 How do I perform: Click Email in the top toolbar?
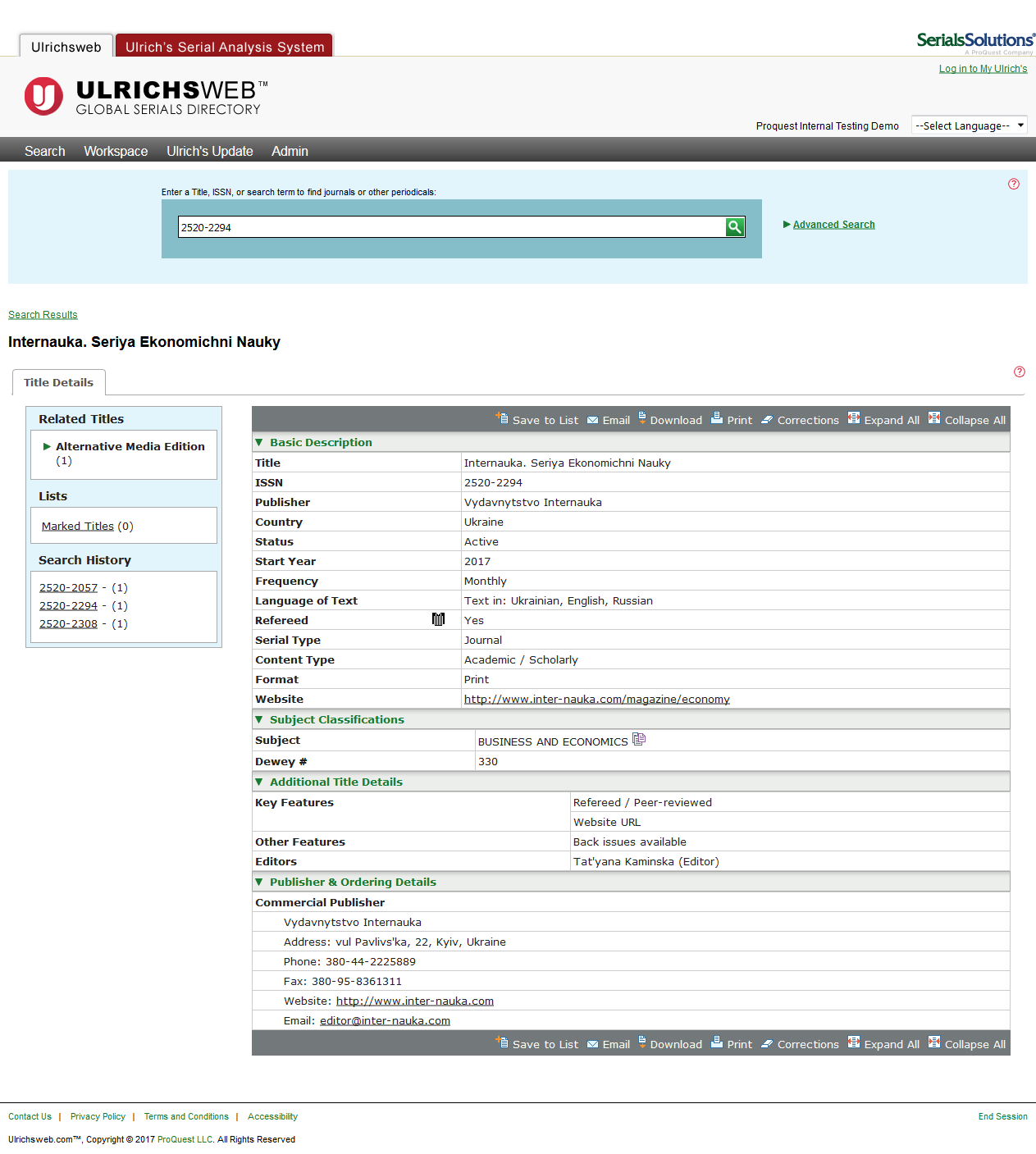pos(609,420)
